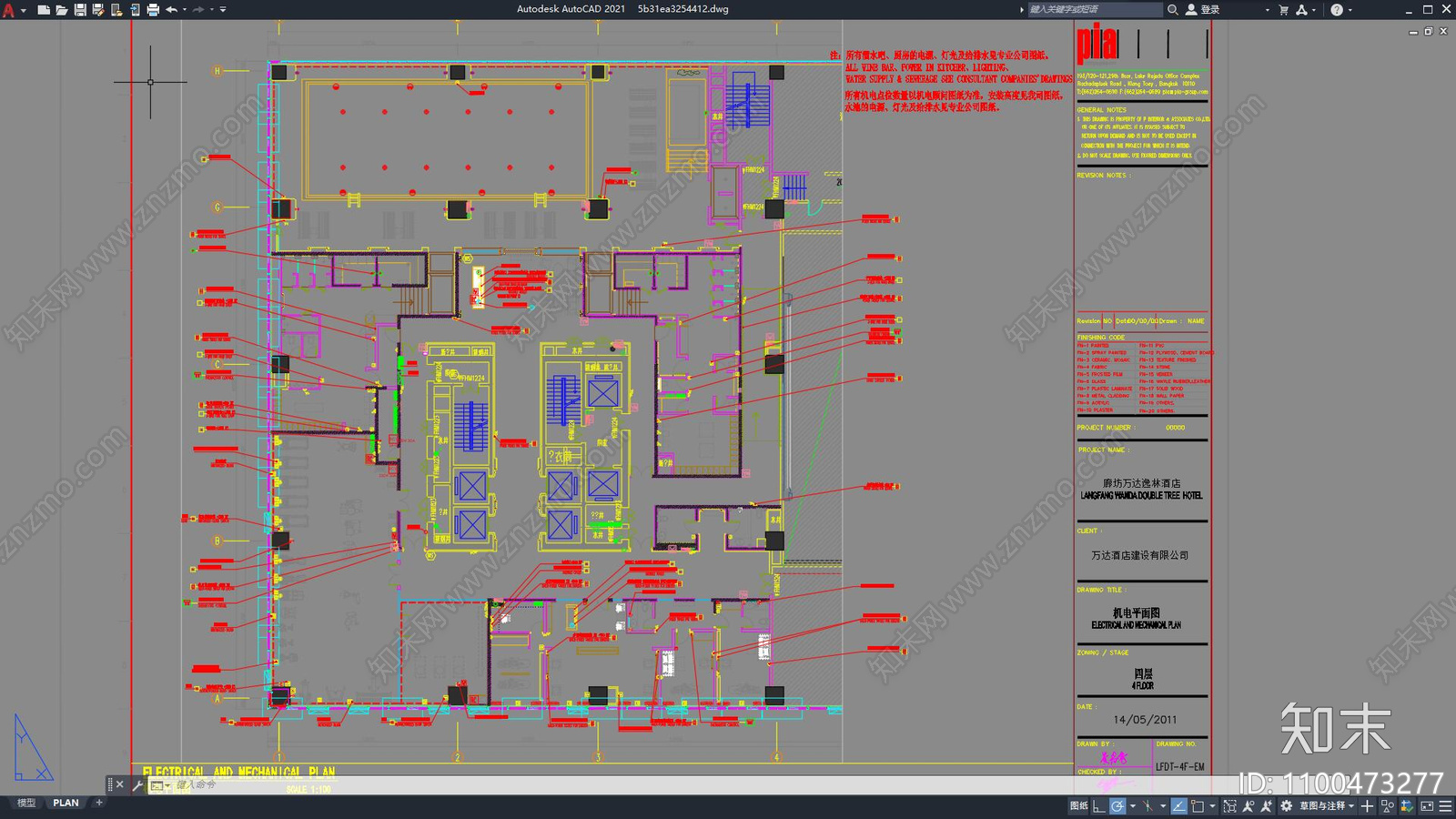Toggle annotation visibility icon
The image size is (1456, 819).
point(1249,805)
